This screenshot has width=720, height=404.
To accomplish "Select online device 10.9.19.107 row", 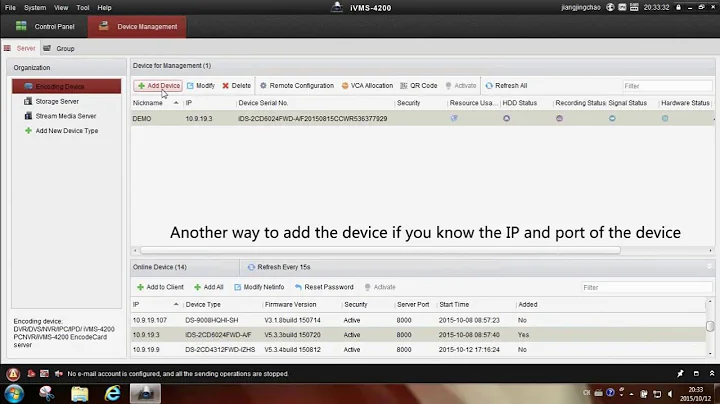I will tap(418, 320).
